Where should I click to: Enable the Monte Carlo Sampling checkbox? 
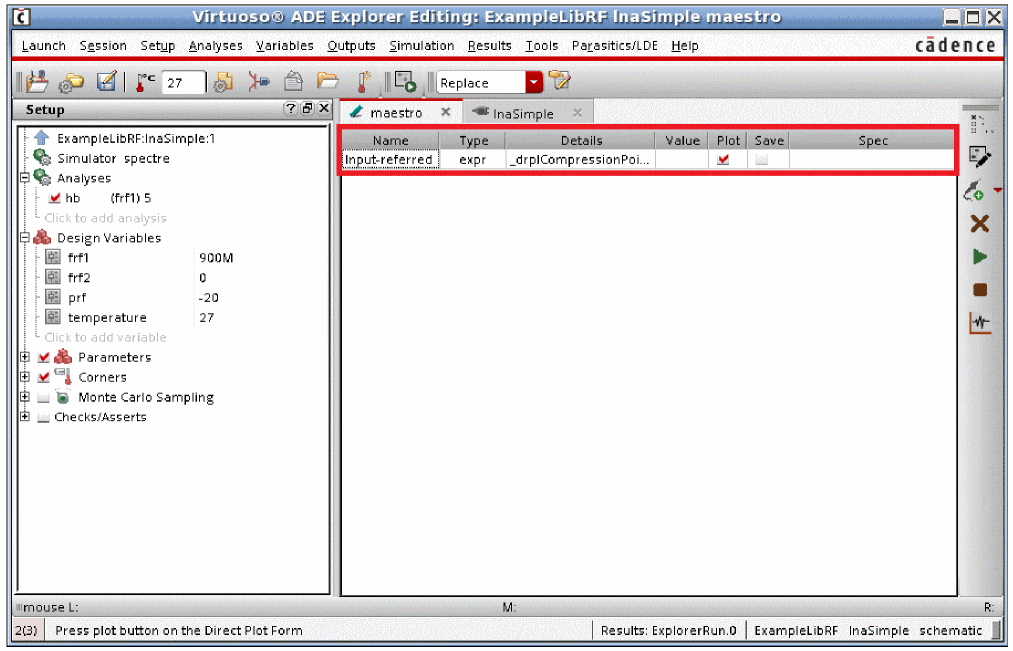[x=43, y=397]
